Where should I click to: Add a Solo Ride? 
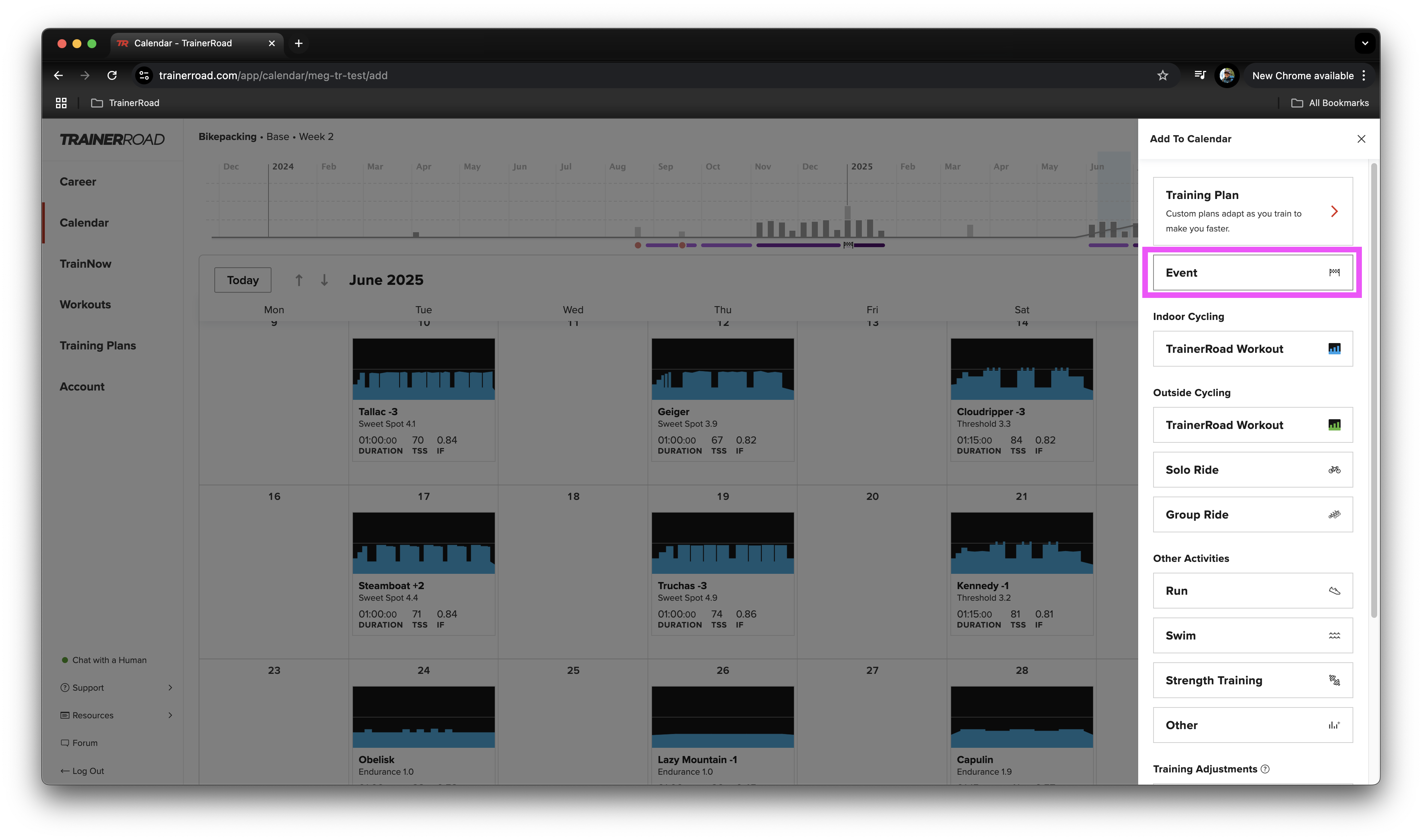point(1253,469)
